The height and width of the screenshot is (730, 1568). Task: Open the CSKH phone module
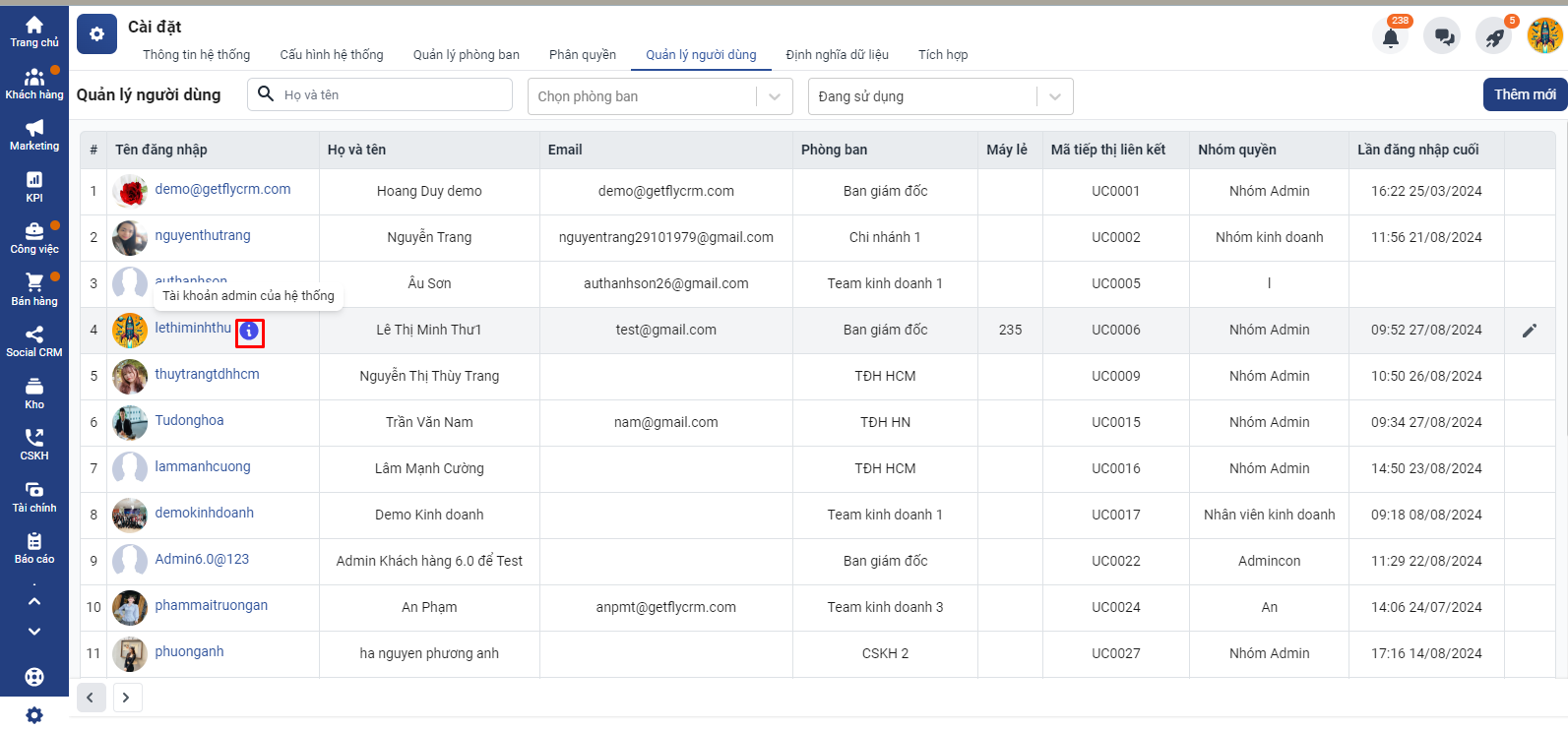click(34, 445)
